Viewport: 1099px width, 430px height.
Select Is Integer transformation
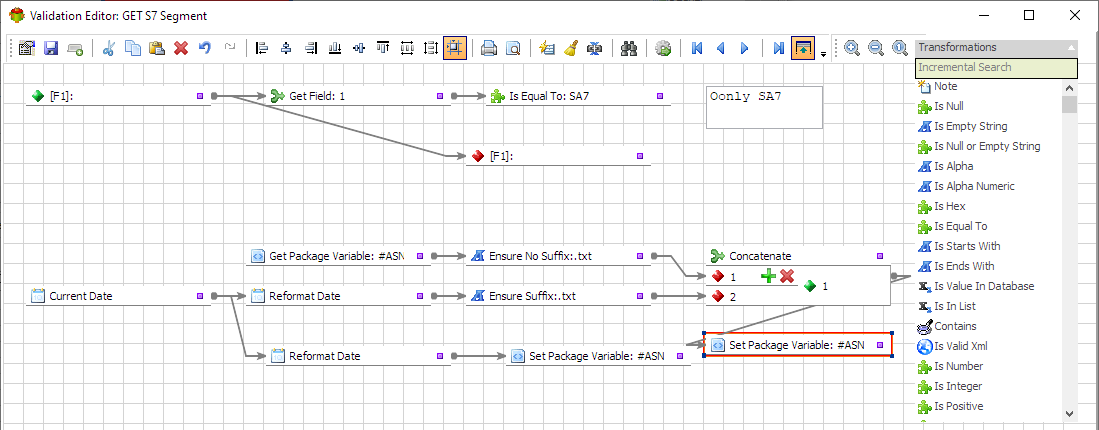(x=958, y=387)
